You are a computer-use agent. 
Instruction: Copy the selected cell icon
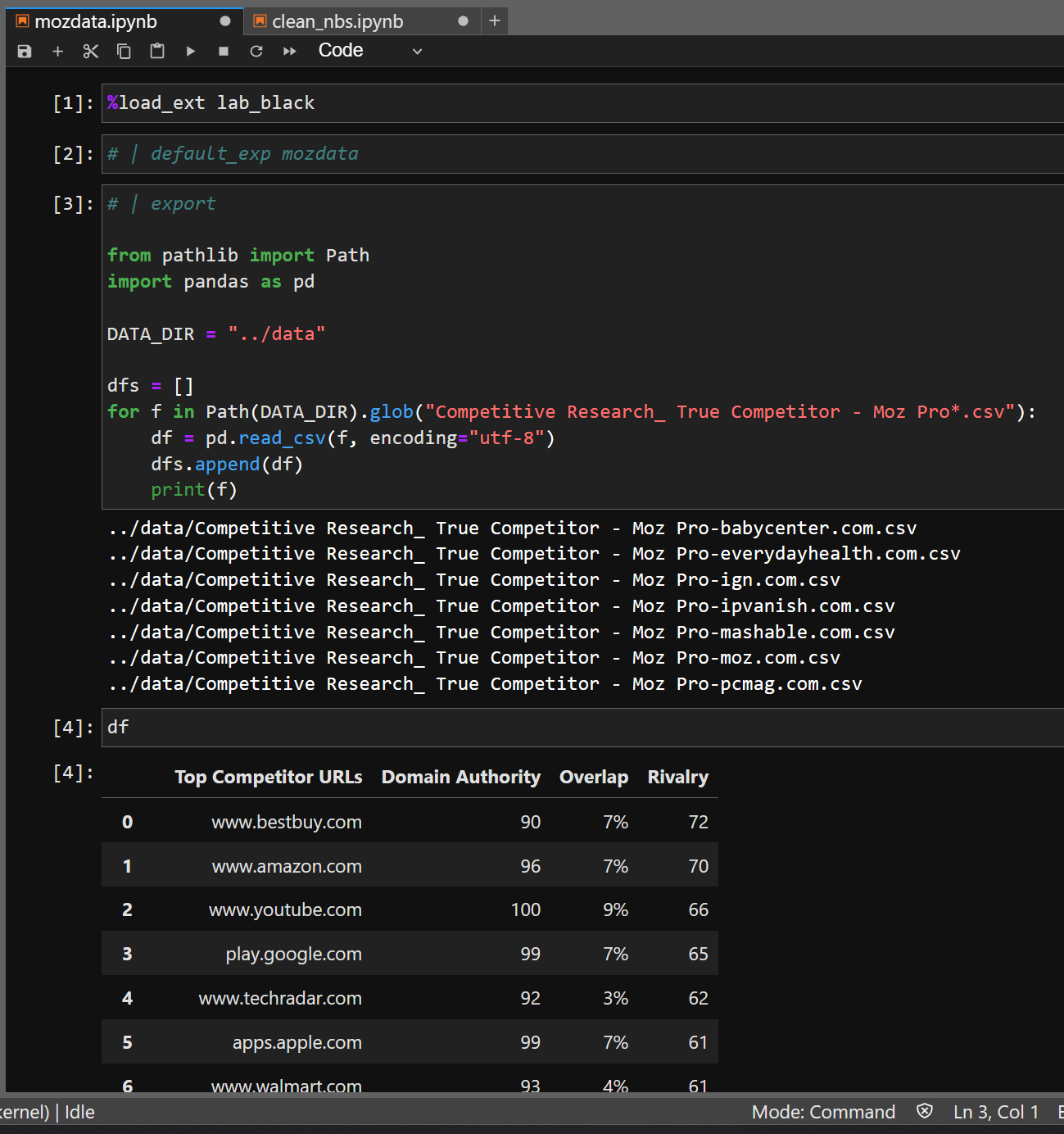point(124,52)
